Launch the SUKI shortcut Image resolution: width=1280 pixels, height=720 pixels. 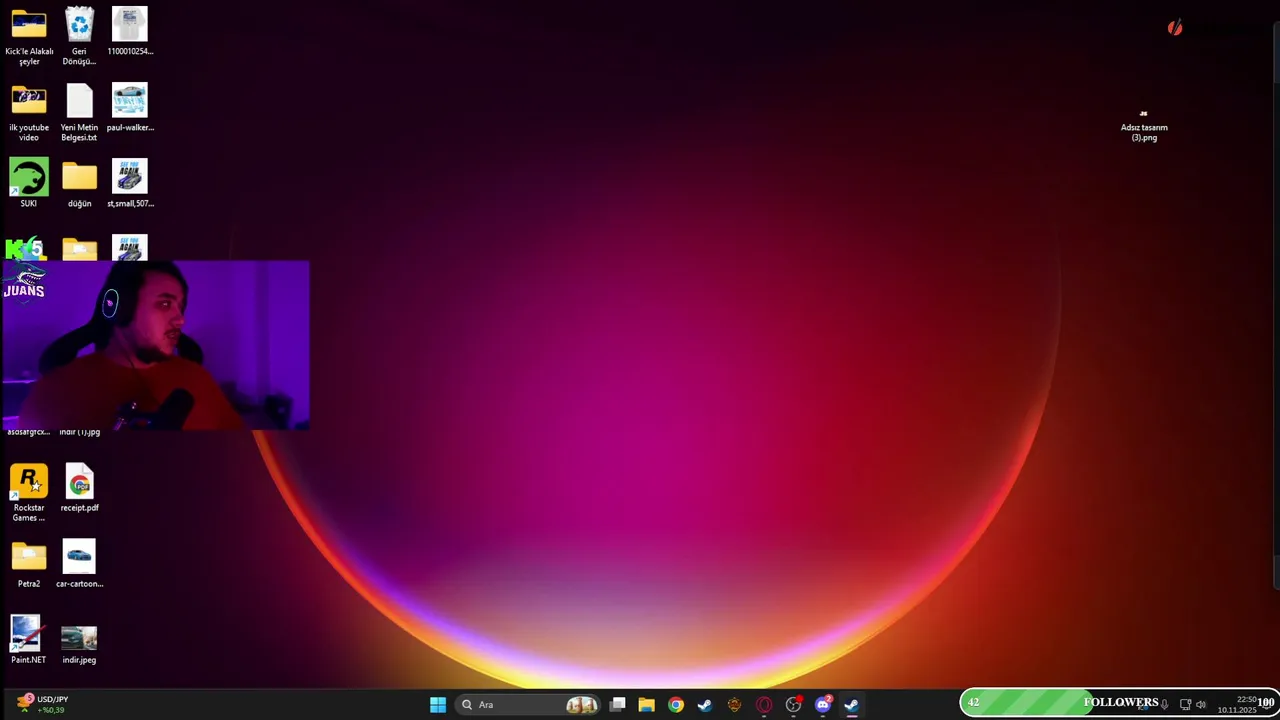[29, 183]
